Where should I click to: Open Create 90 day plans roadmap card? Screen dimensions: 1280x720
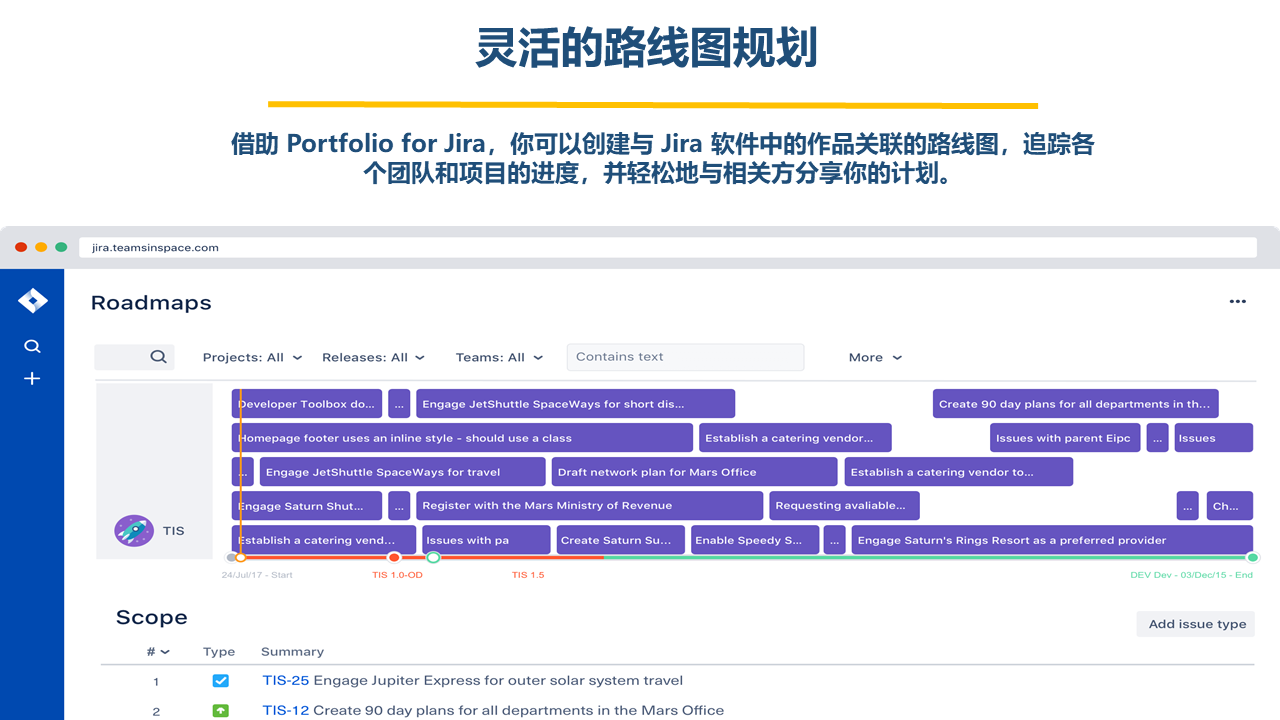[x=1075, y=404]
